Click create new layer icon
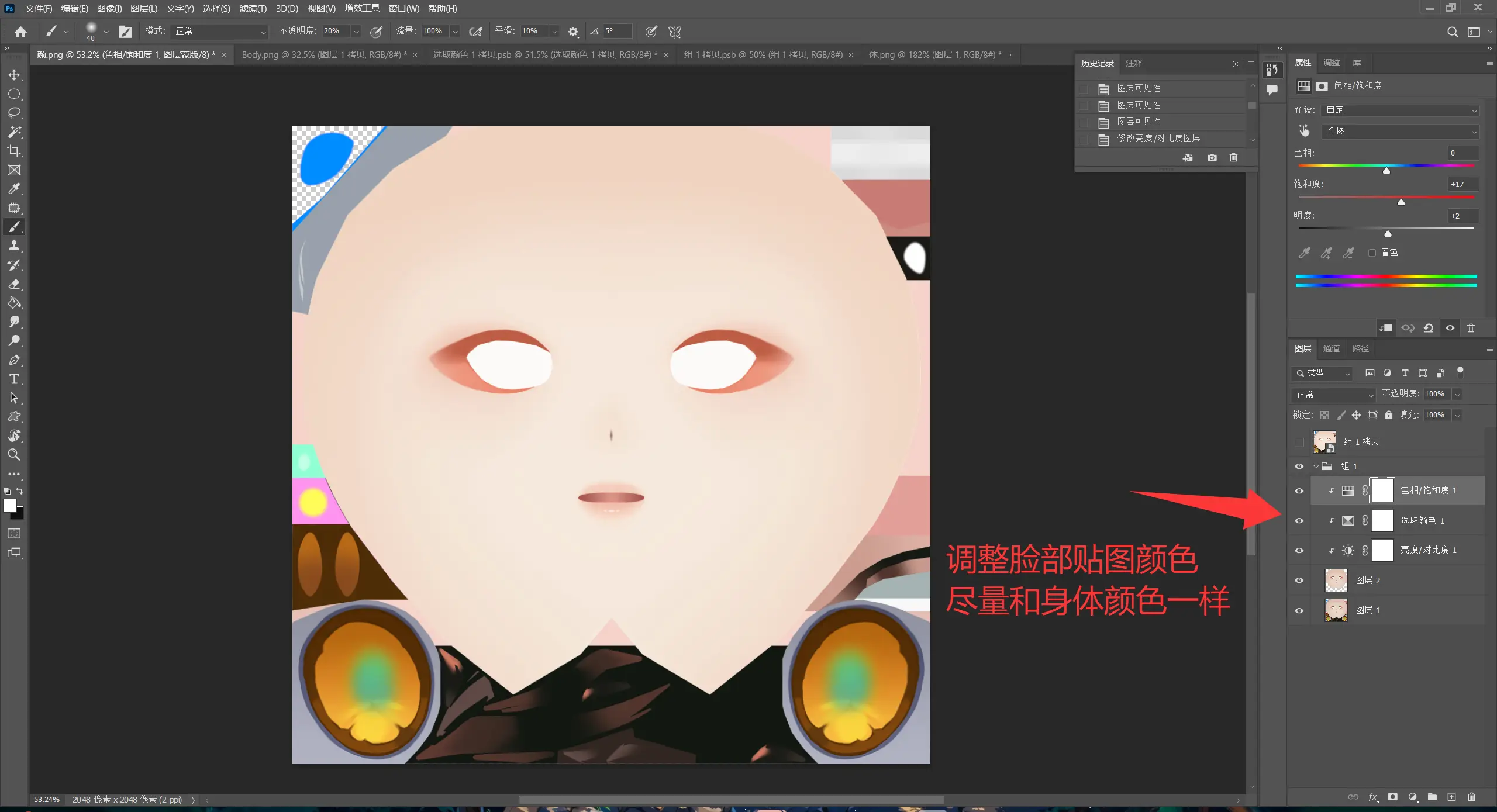 1451,797
